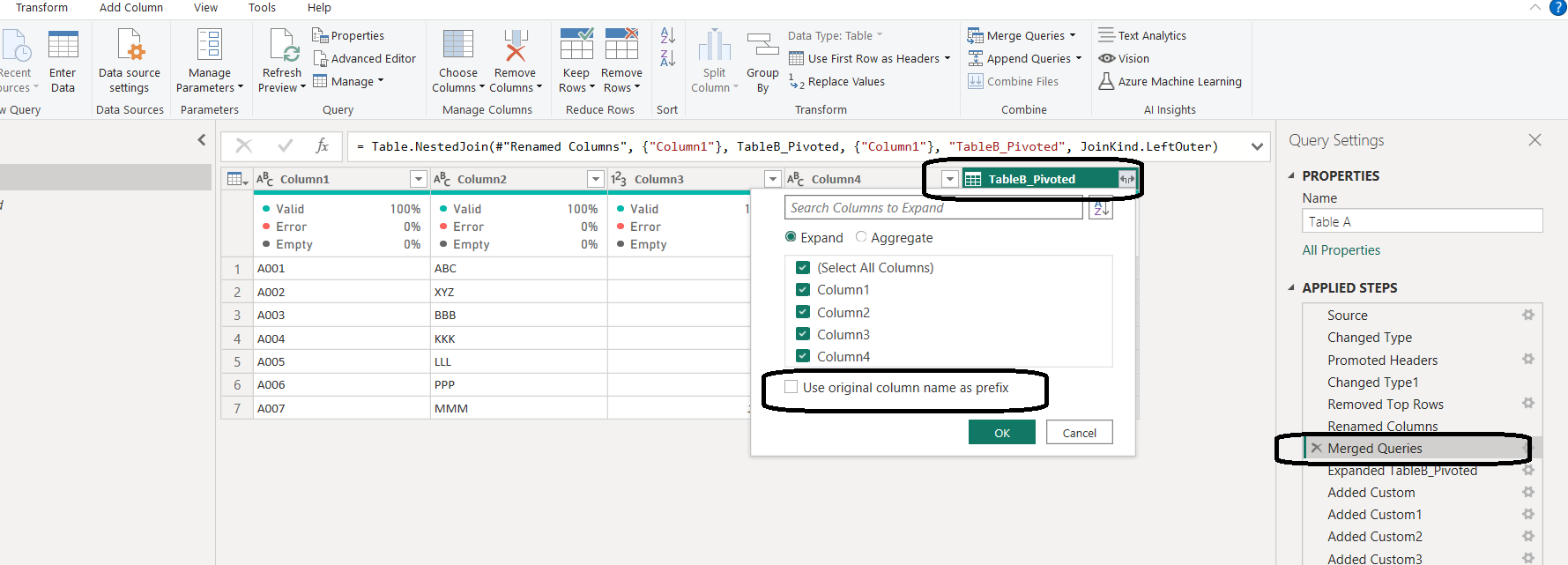
Task: Open the All Properties link
Action: coord(1341,250)
